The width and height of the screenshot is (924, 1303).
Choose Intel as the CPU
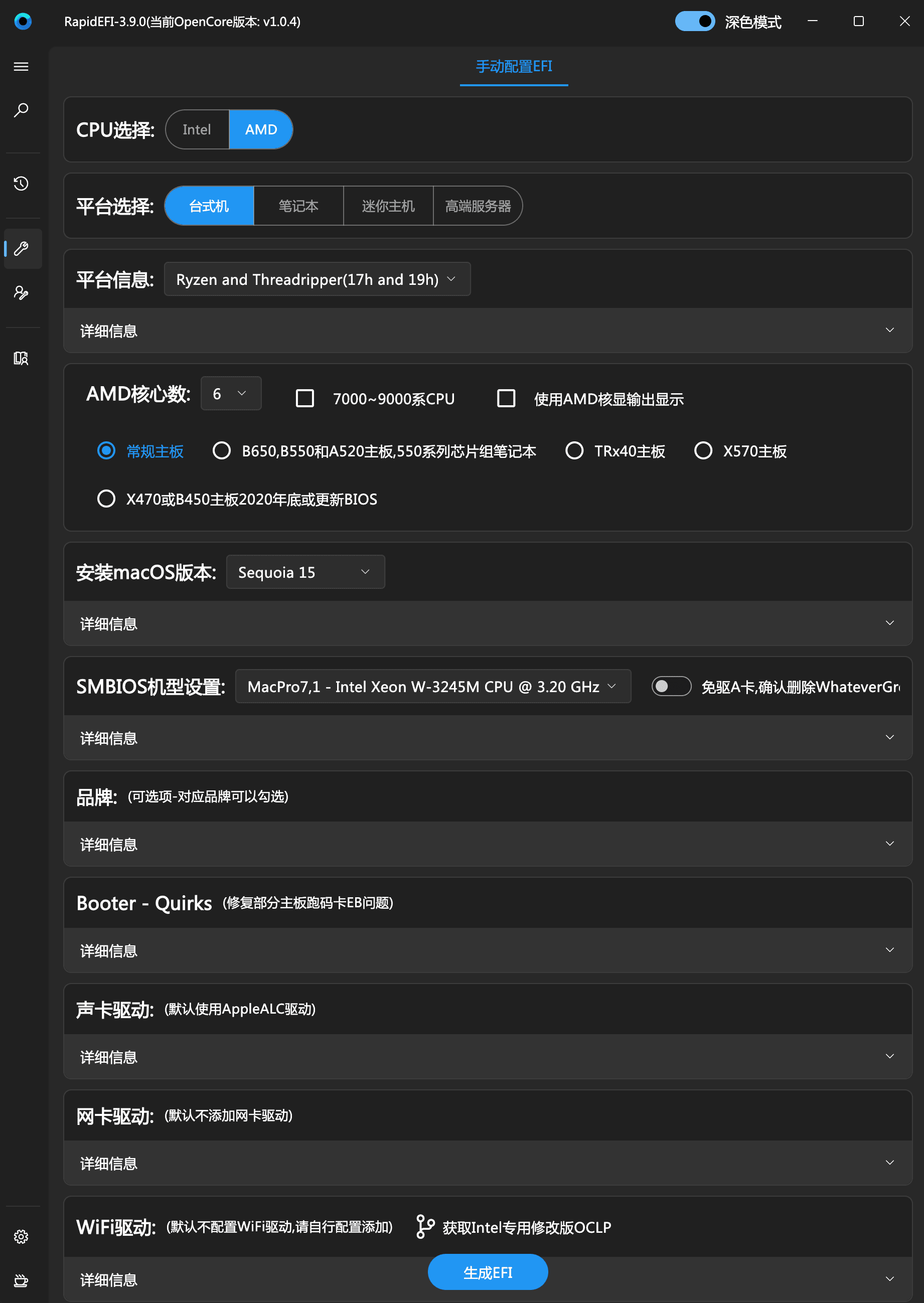197,130
